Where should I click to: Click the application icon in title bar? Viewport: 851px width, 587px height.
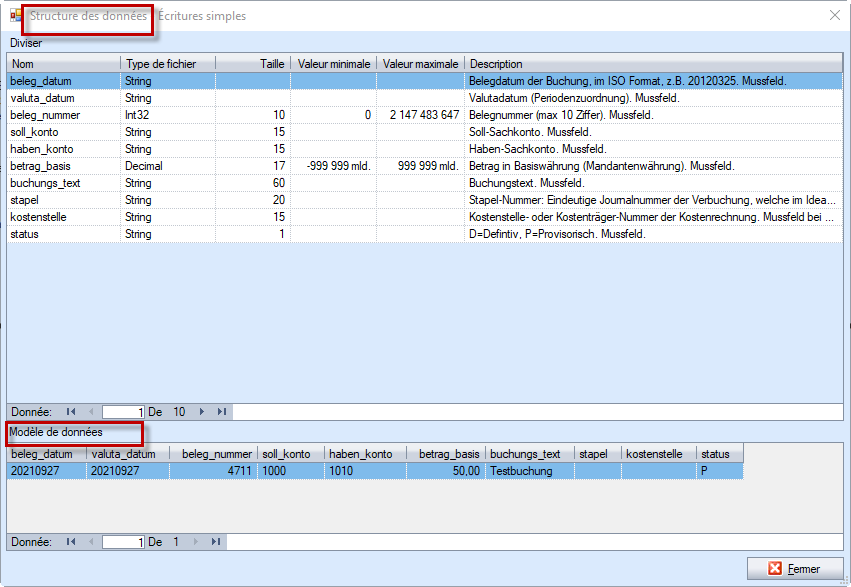[x=15, y=16]
